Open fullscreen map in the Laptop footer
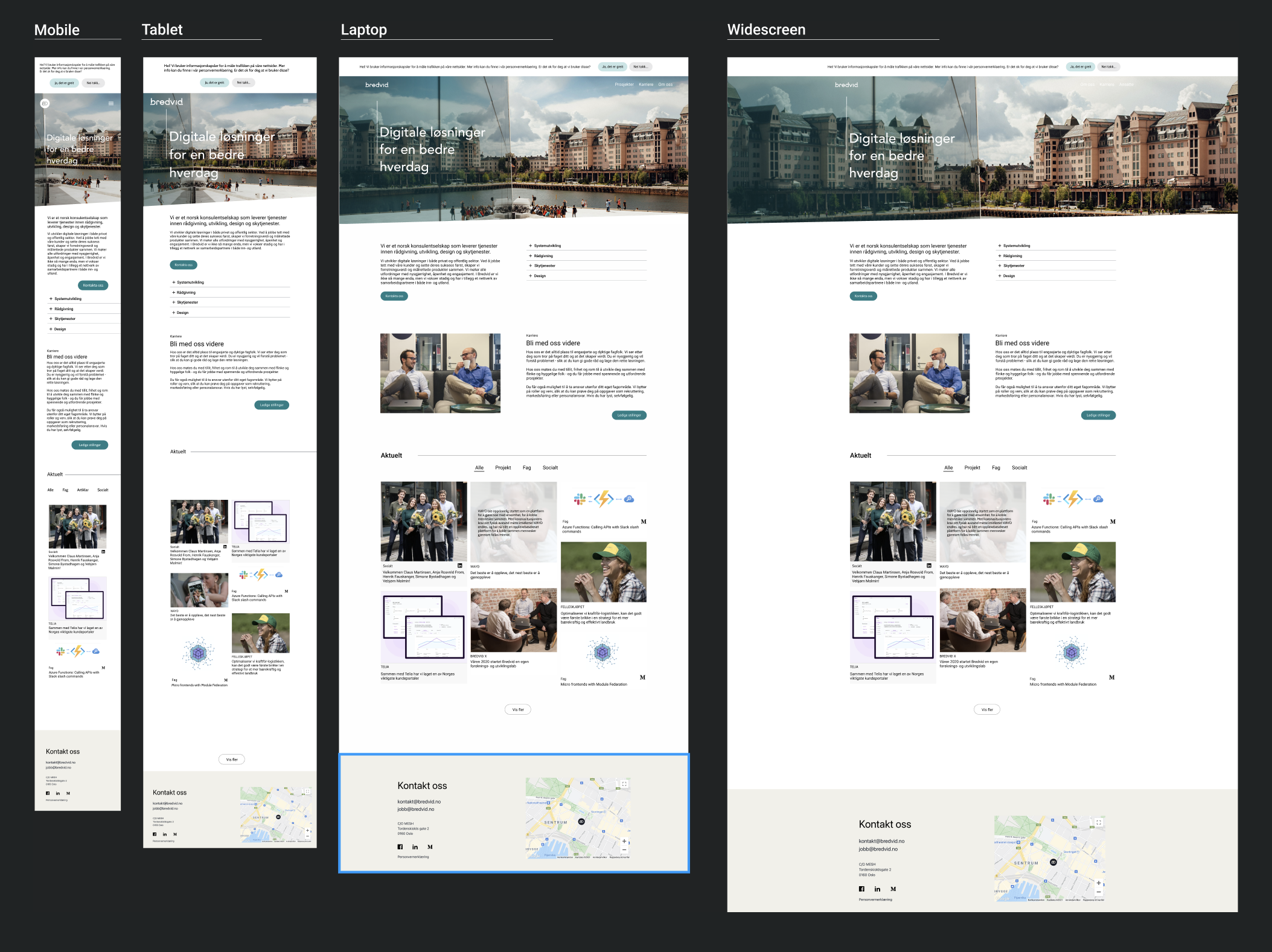This screenshot has width=1272, height=952. click(624, 784)
